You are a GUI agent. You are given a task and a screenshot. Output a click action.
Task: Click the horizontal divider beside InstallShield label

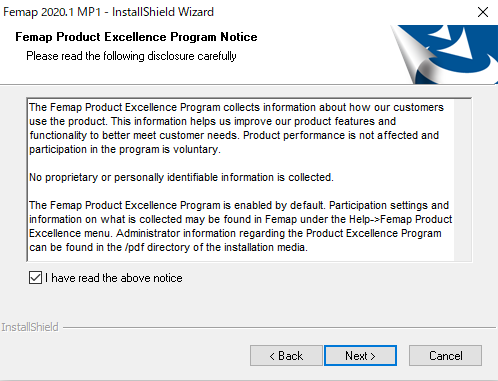279,328
